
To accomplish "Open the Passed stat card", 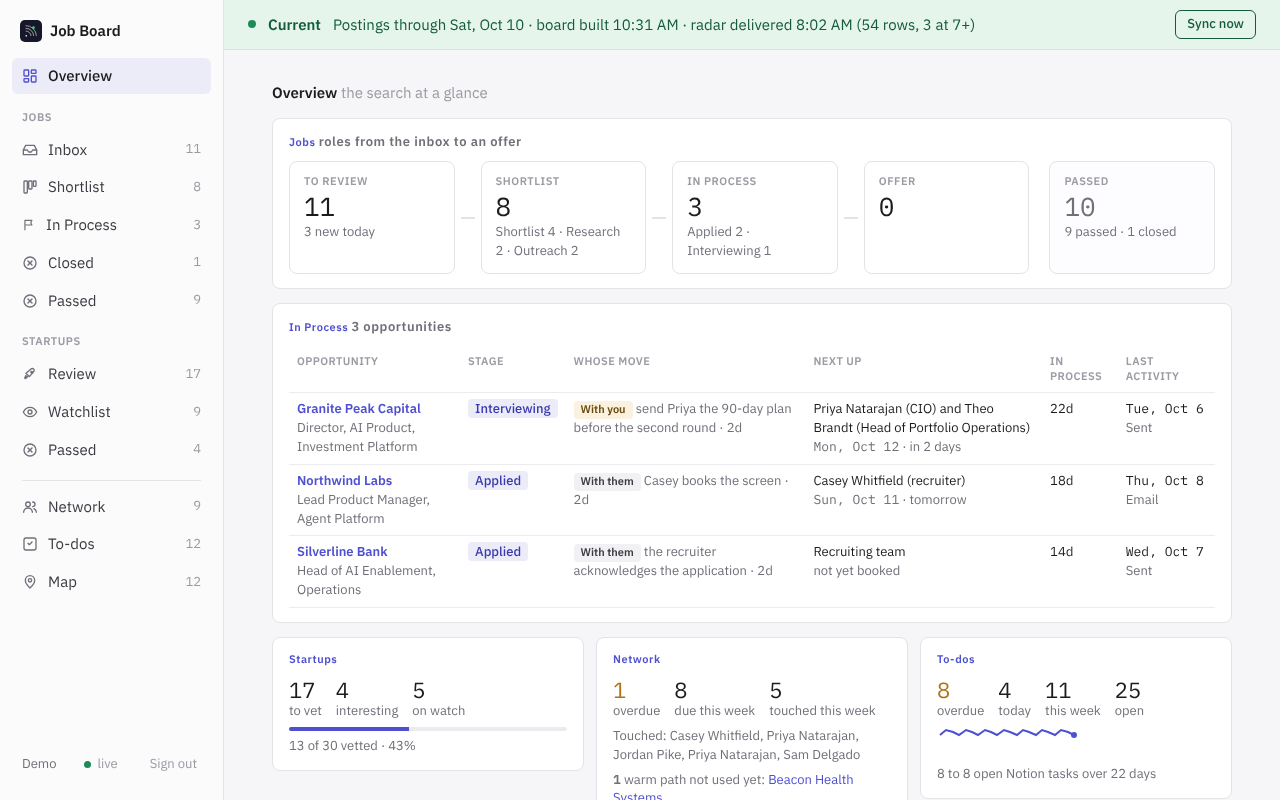I will [1132, 217].
